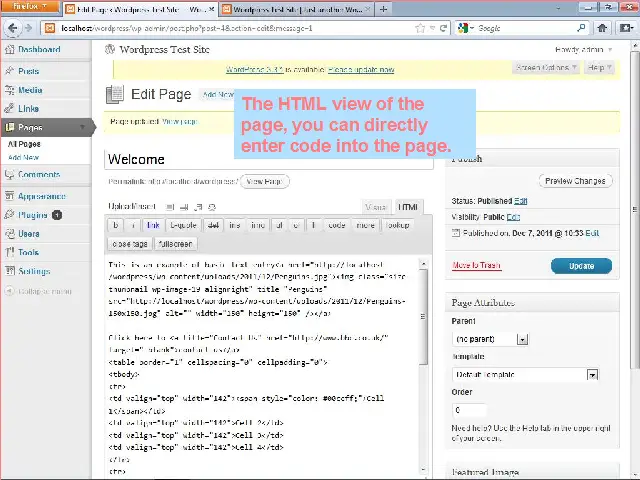640x480 pixels.
Task: Insert b-quote tag button
Action: tap(183, 225)
